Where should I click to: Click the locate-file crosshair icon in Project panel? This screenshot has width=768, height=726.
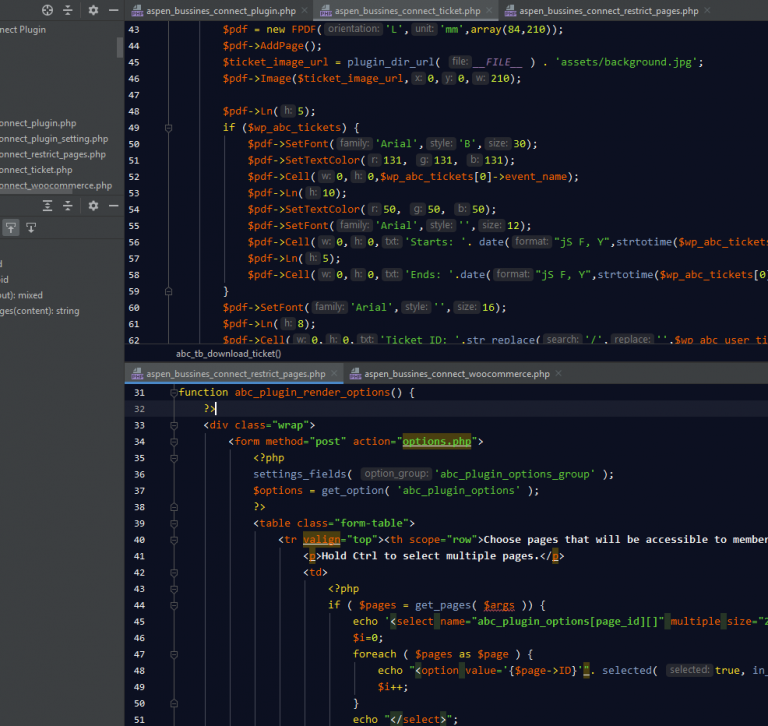(x=47, y=10)
